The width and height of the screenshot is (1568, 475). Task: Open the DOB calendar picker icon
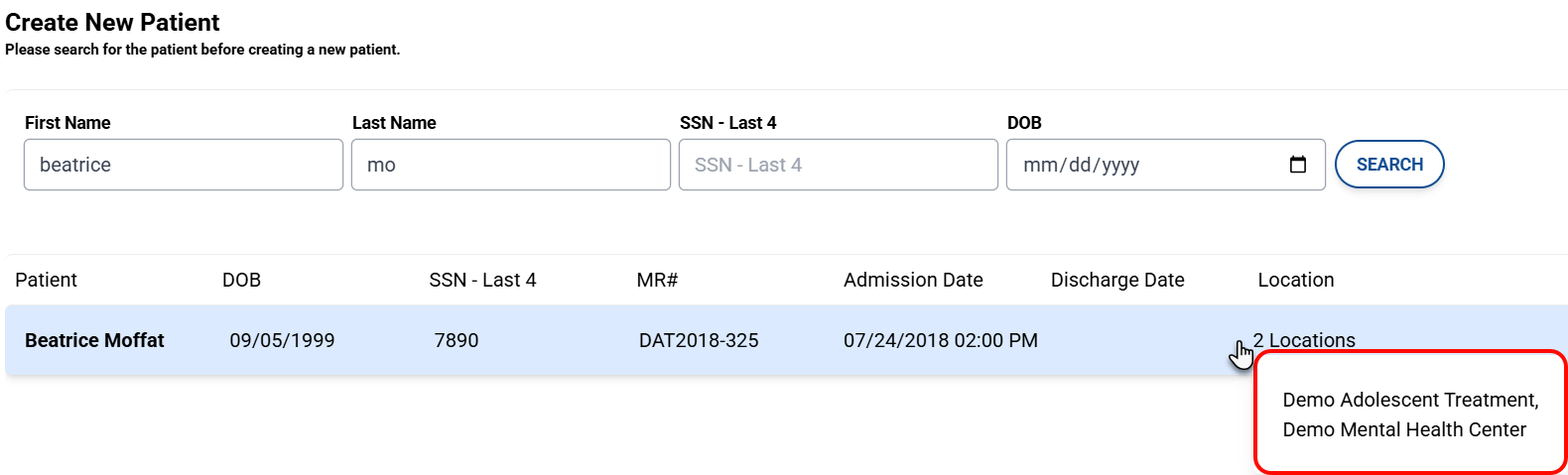click(x=1297, y=165)
